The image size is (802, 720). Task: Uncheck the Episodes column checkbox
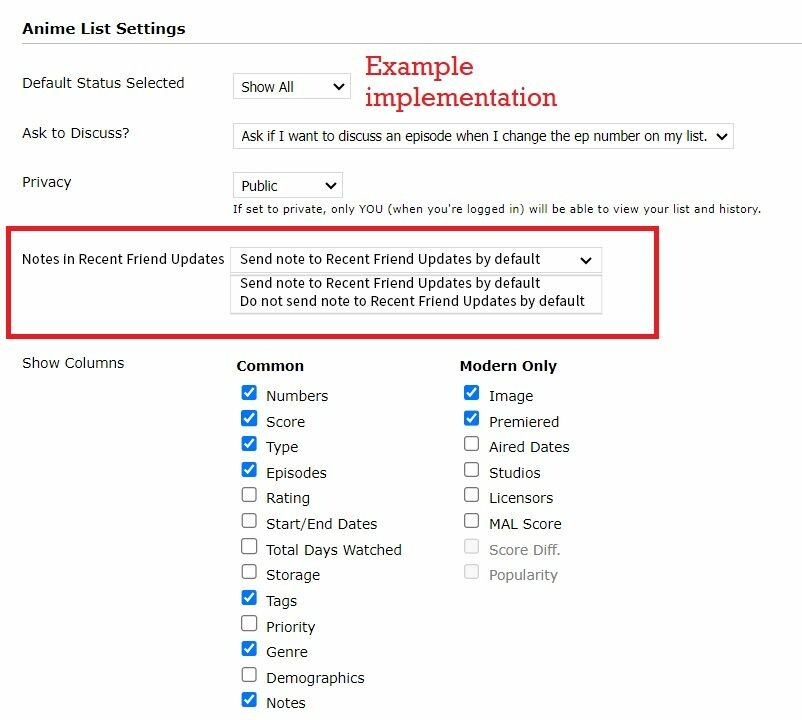(249, 469)
